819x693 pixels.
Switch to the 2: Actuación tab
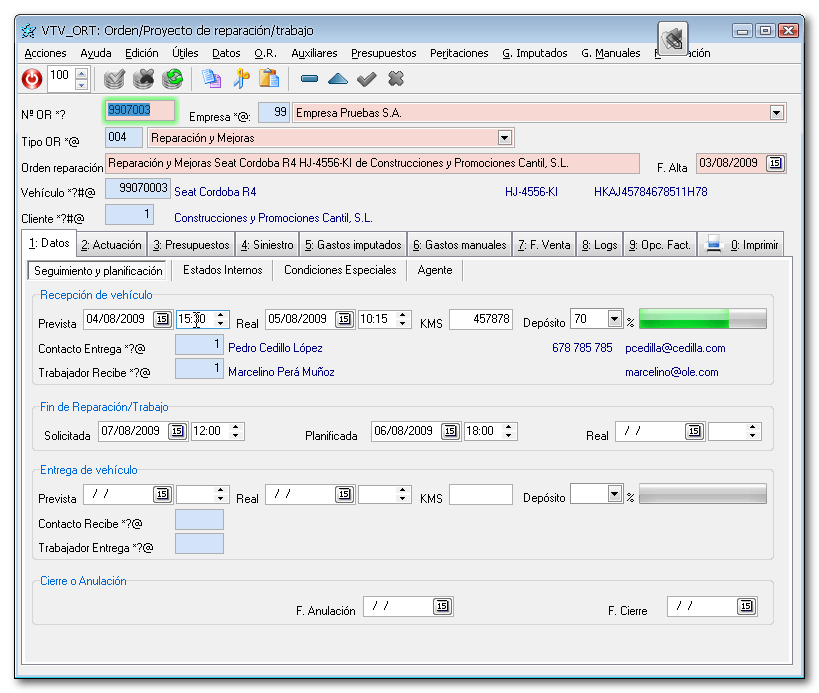[111, 245]
